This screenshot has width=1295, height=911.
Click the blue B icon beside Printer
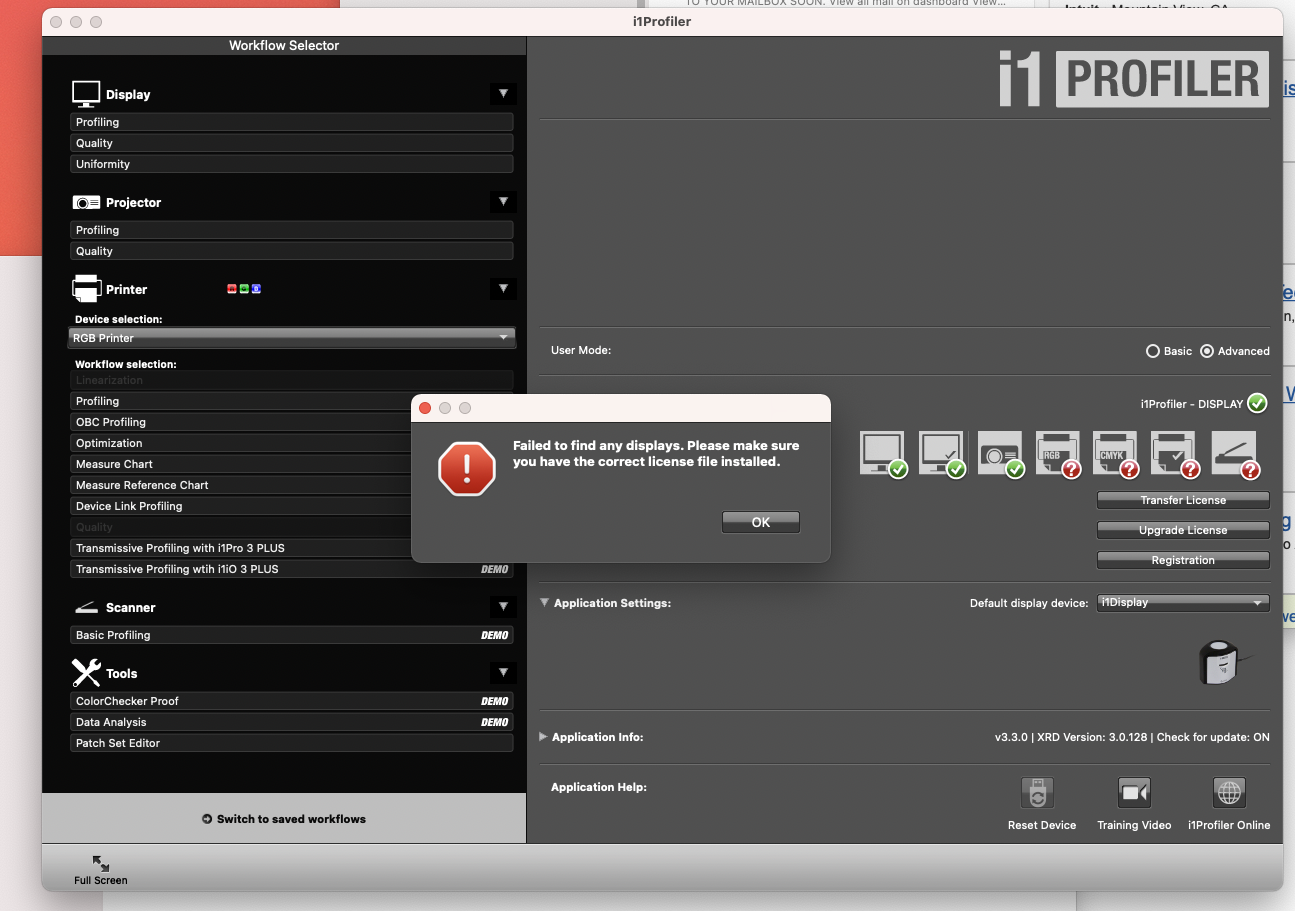[256, 289]
